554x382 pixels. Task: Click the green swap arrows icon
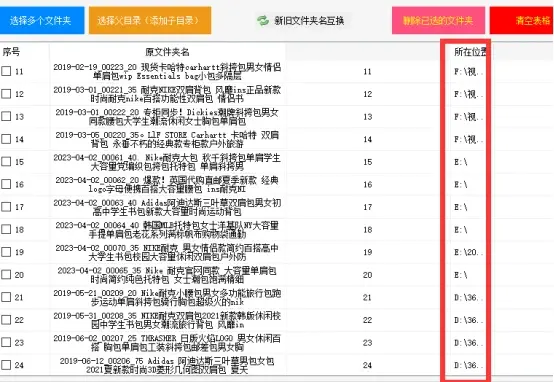click(x=263, y=20)
